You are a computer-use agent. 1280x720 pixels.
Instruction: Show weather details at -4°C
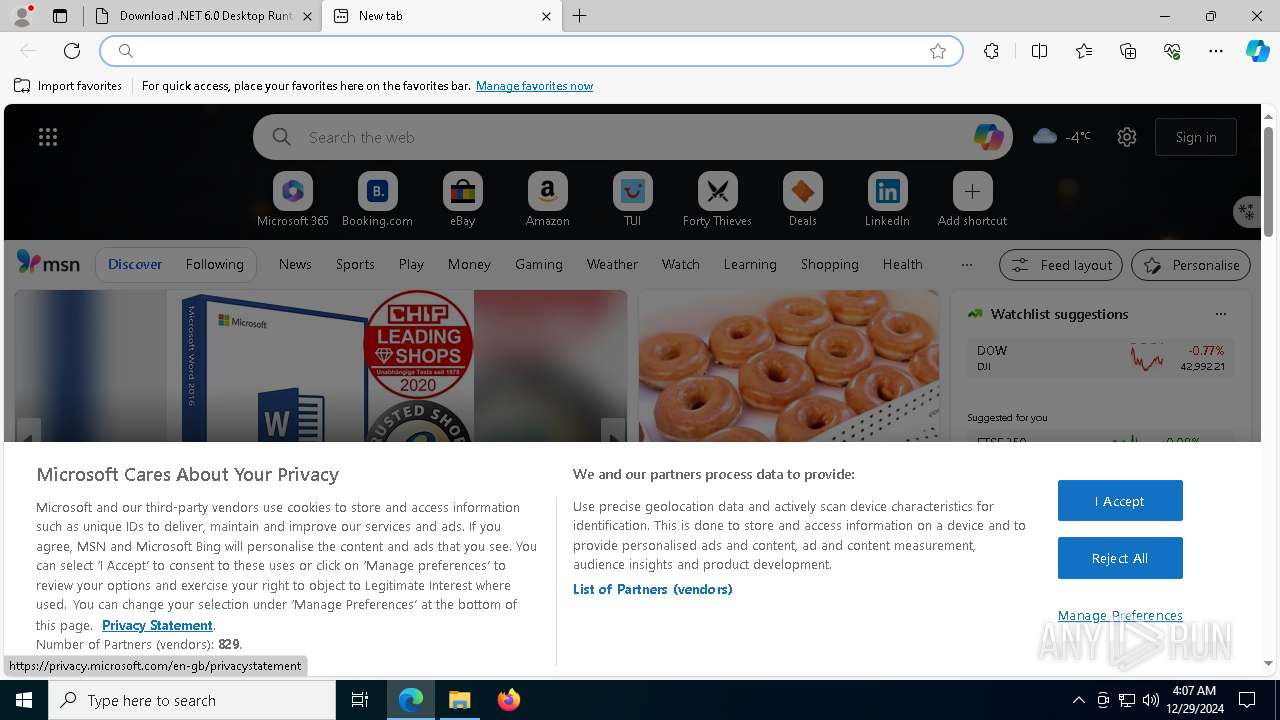tap(1061, 137)
